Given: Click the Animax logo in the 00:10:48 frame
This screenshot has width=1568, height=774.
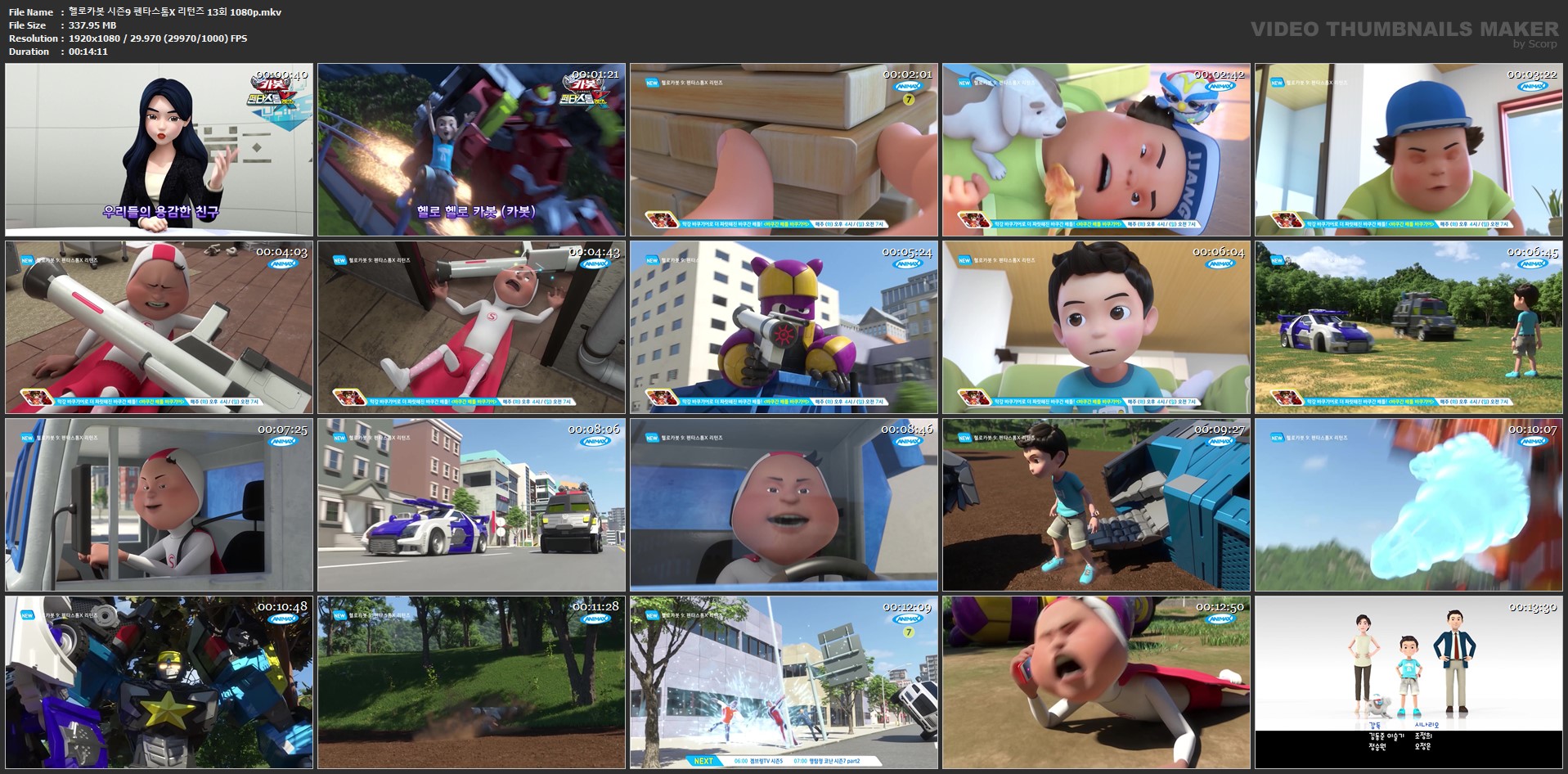Looking at the screenshot, I should click(283, 619).
